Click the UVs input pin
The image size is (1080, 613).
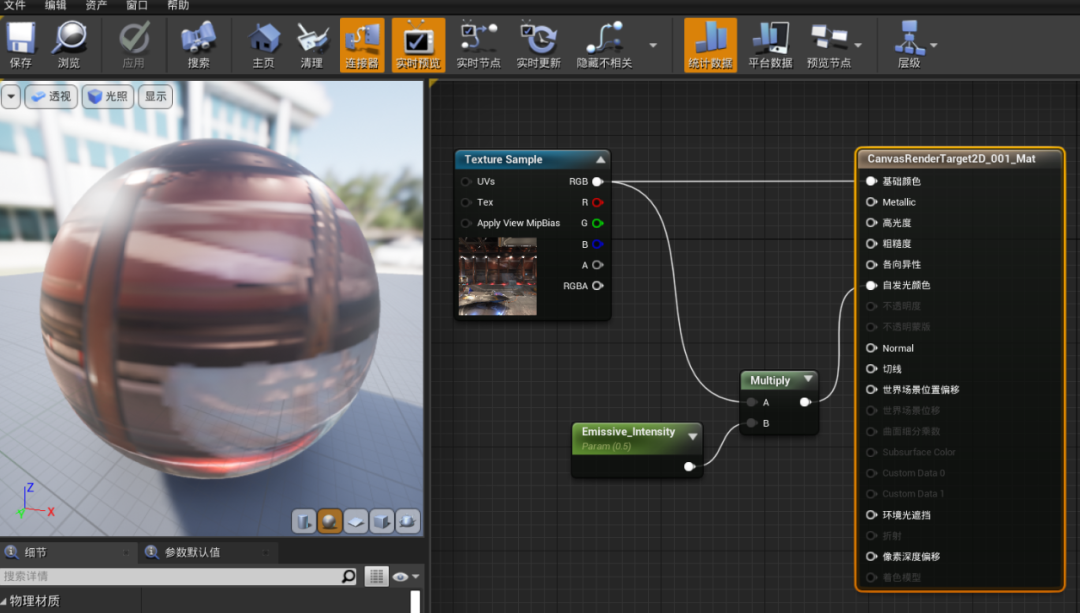tap(466, 182)
